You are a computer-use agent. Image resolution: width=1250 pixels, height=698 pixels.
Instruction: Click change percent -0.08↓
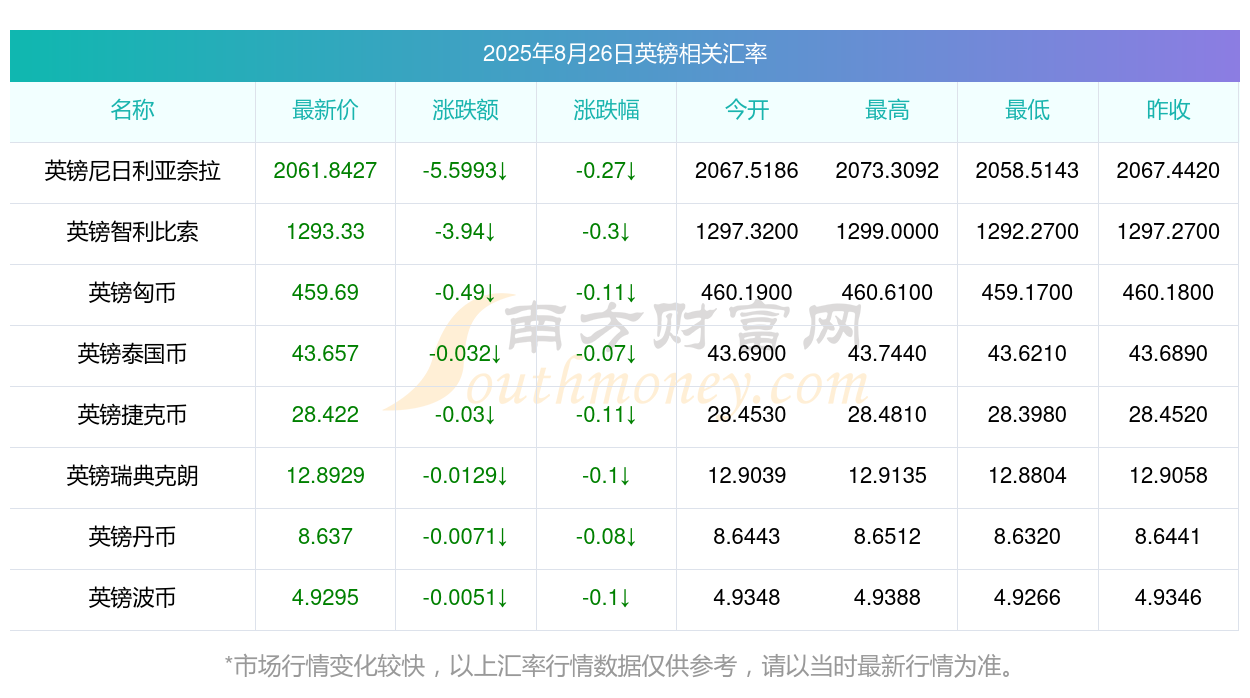click(606, 537)
